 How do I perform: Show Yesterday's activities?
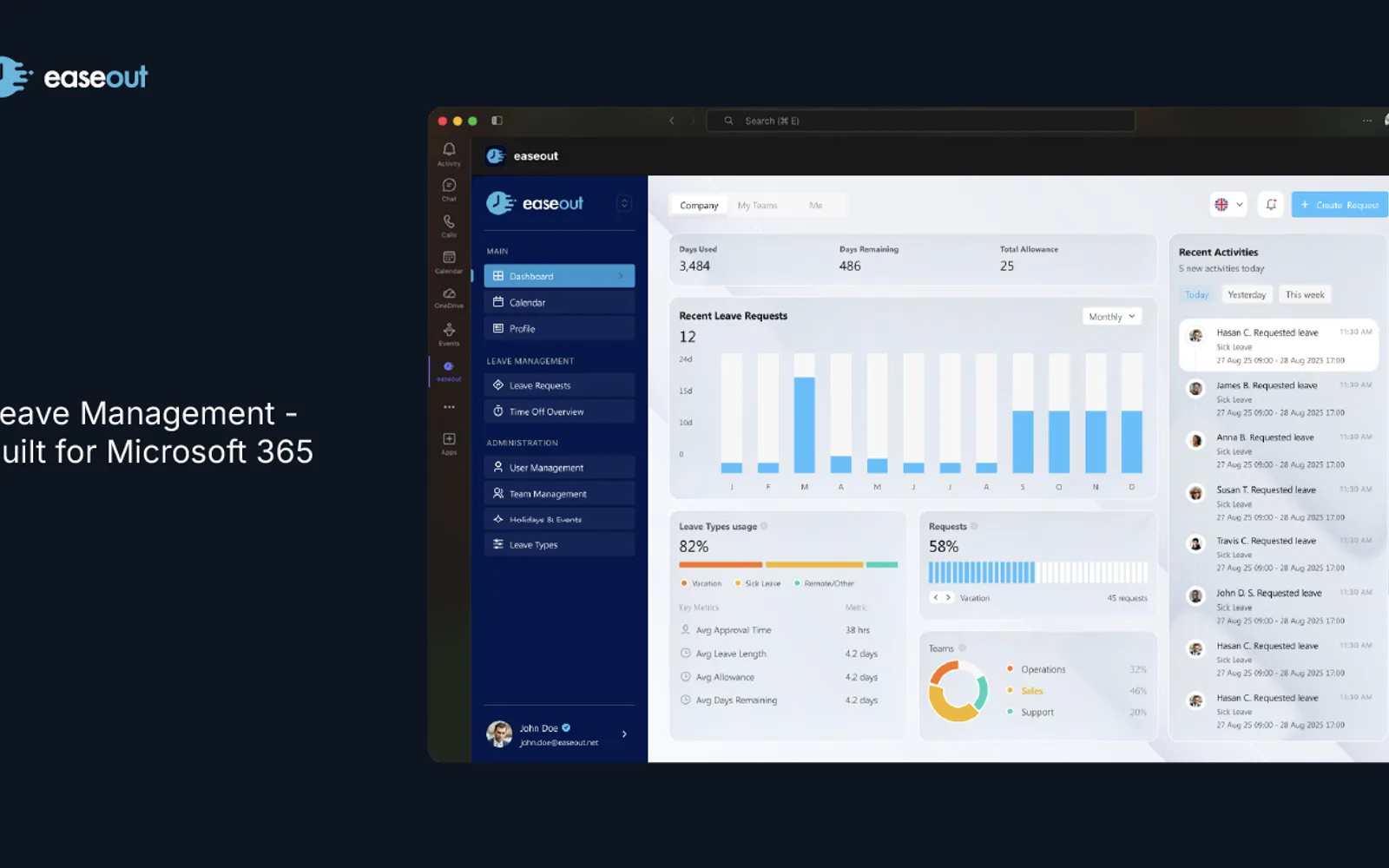1247,295
